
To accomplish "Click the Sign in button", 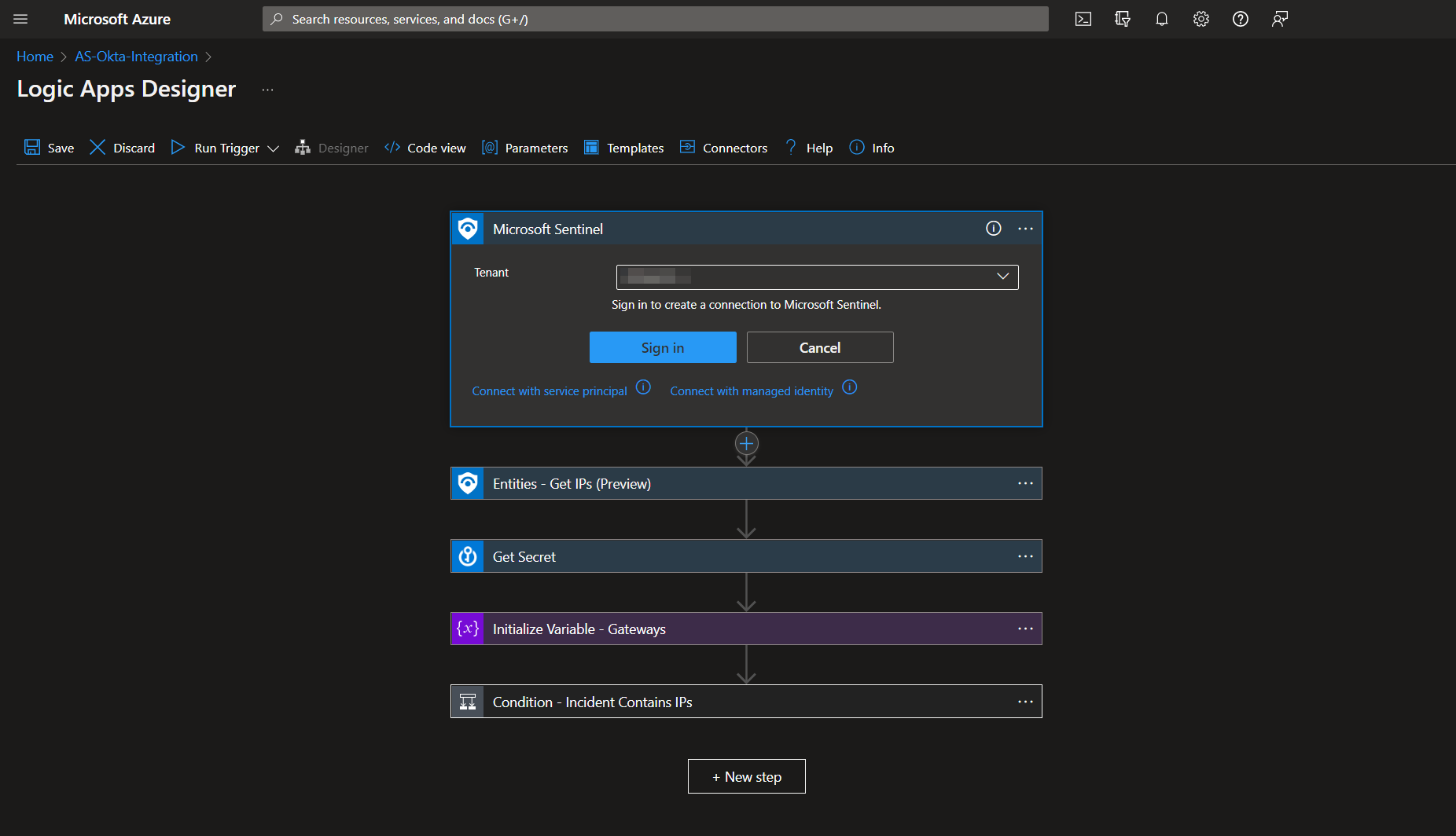I will 663,347.
